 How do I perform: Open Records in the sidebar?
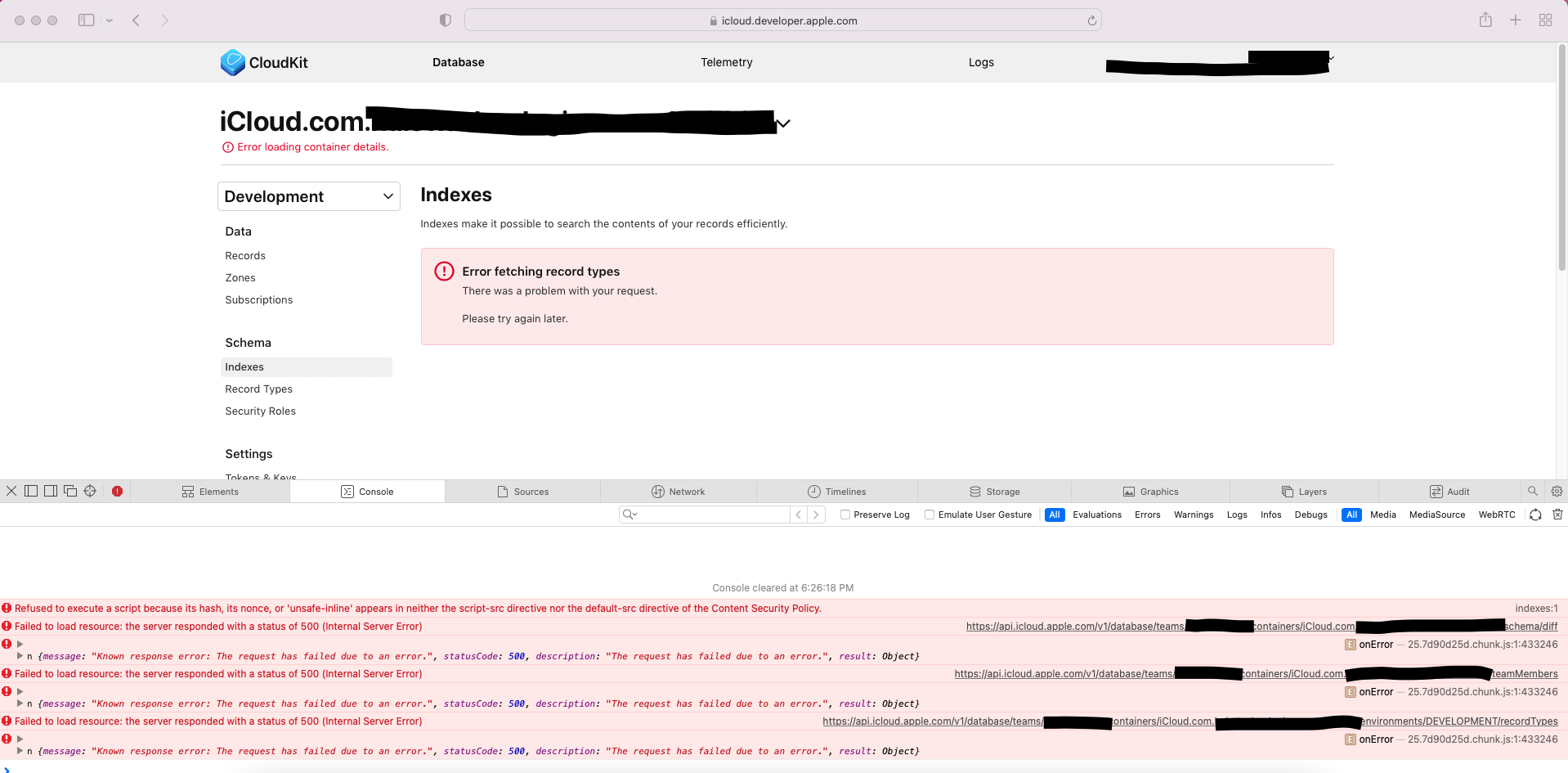245,256
